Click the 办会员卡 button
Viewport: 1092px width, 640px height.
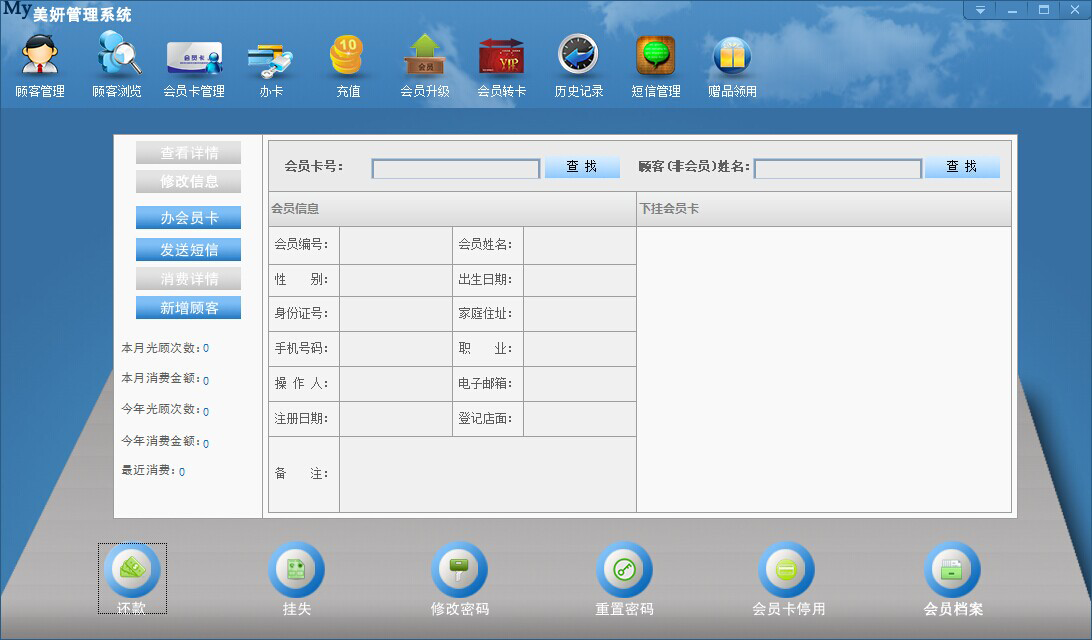coord(189,217)
